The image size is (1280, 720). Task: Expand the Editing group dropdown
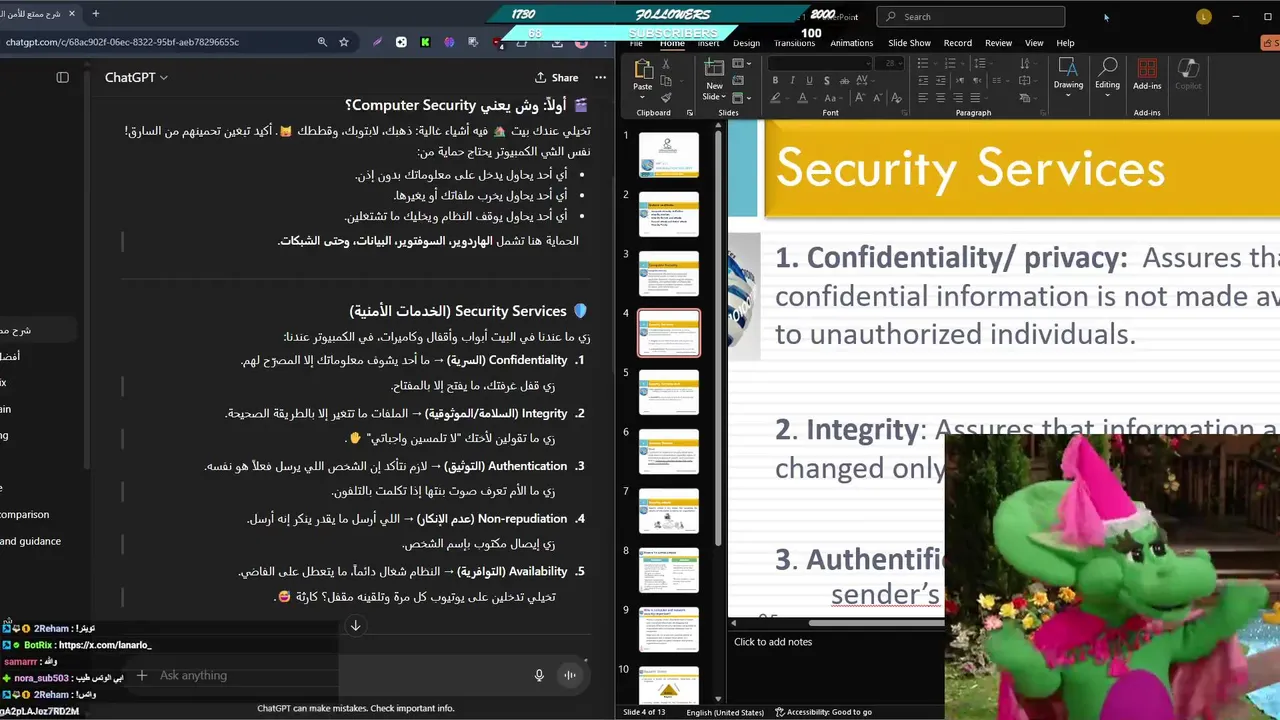1107,74
